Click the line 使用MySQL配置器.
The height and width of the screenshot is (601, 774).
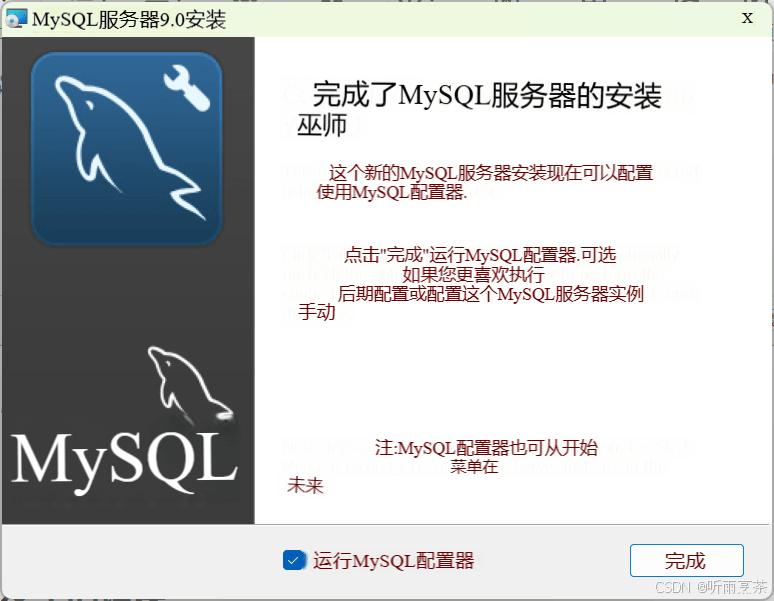pos(391,192)
